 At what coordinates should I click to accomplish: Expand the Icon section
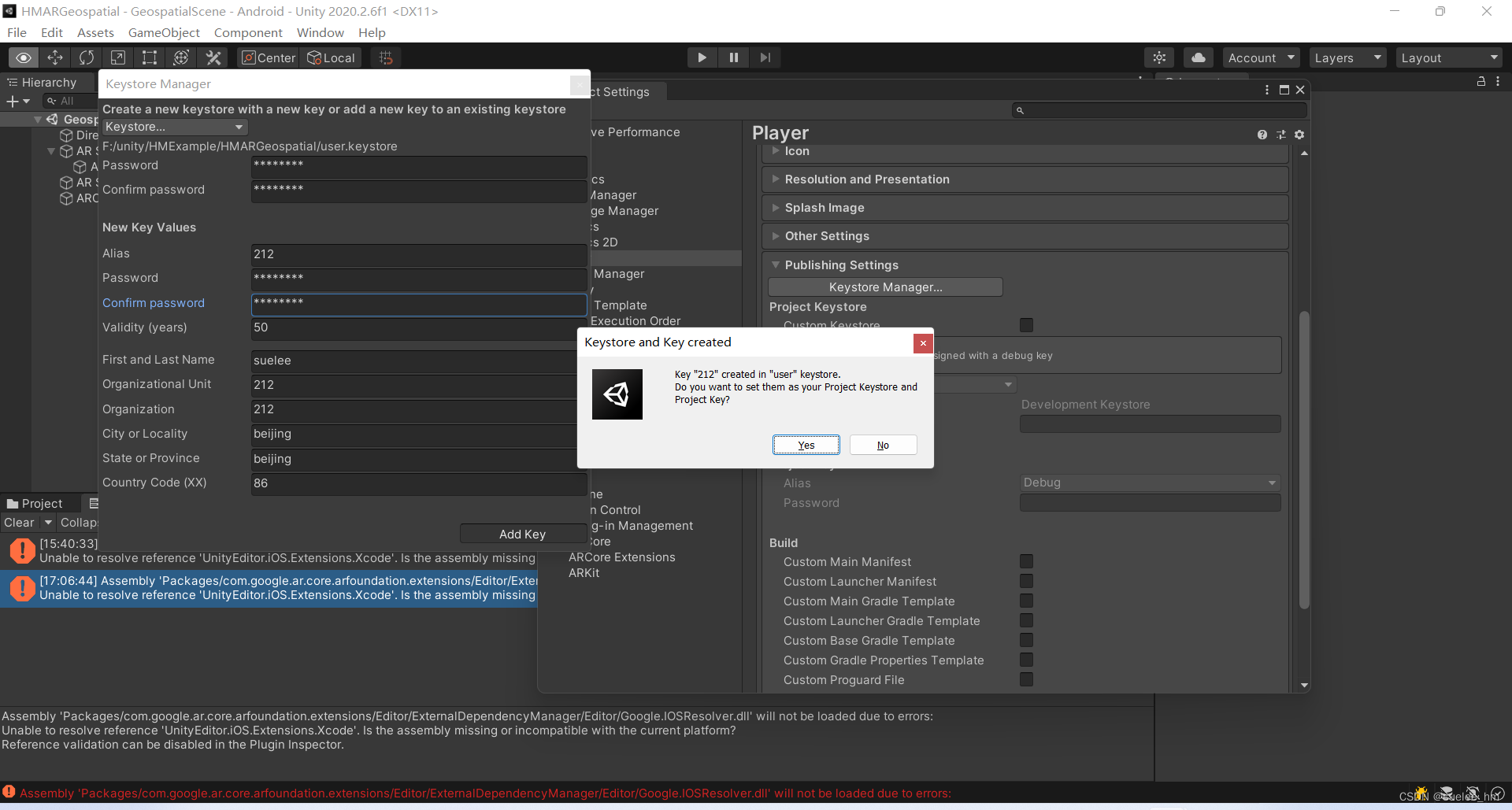1025,151
